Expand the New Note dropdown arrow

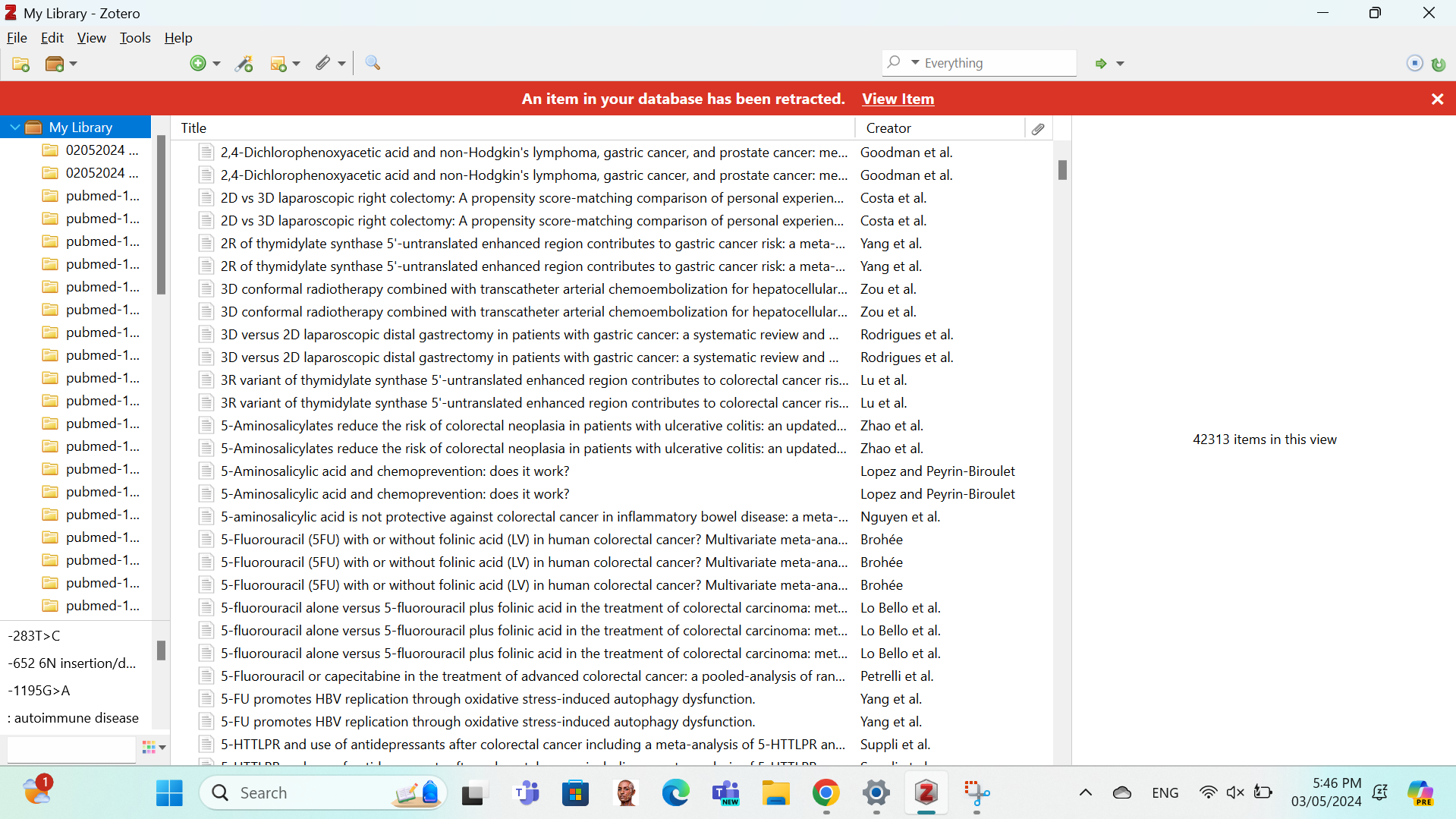[296, 64]
